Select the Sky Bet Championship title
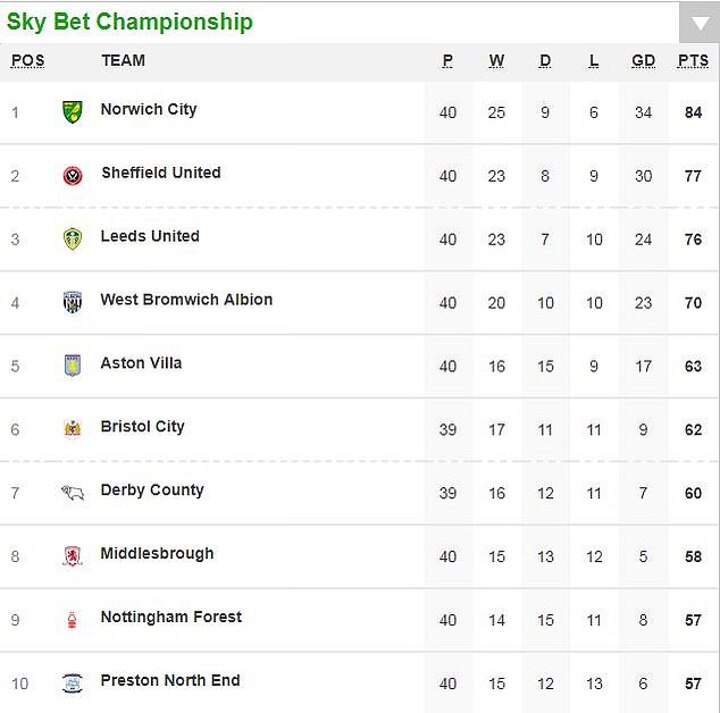The height and width of the screenshot is (713, 720). [130, 22]
